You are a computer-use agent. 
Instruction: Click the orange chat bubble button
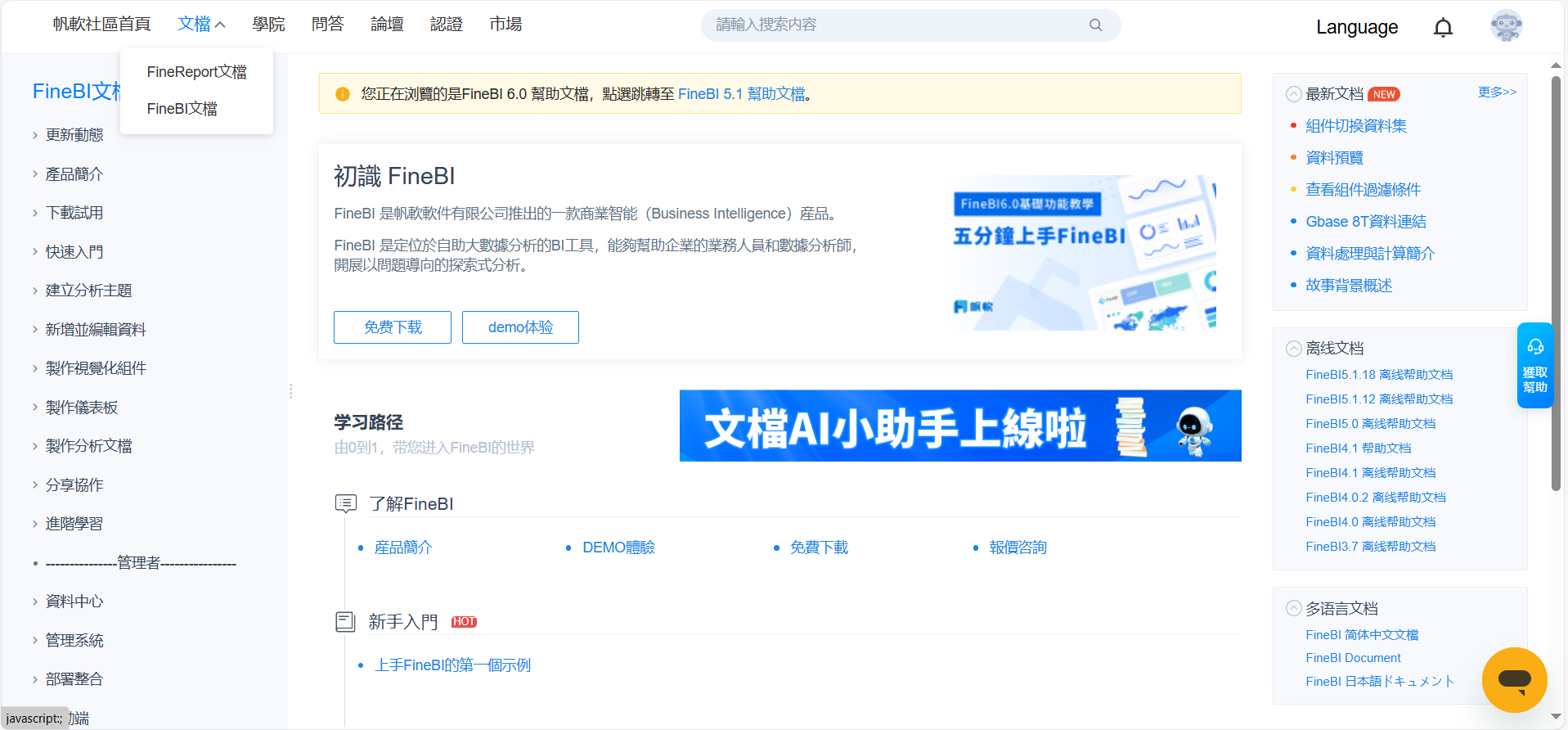pyautogui.click(x=1514, y=679)
